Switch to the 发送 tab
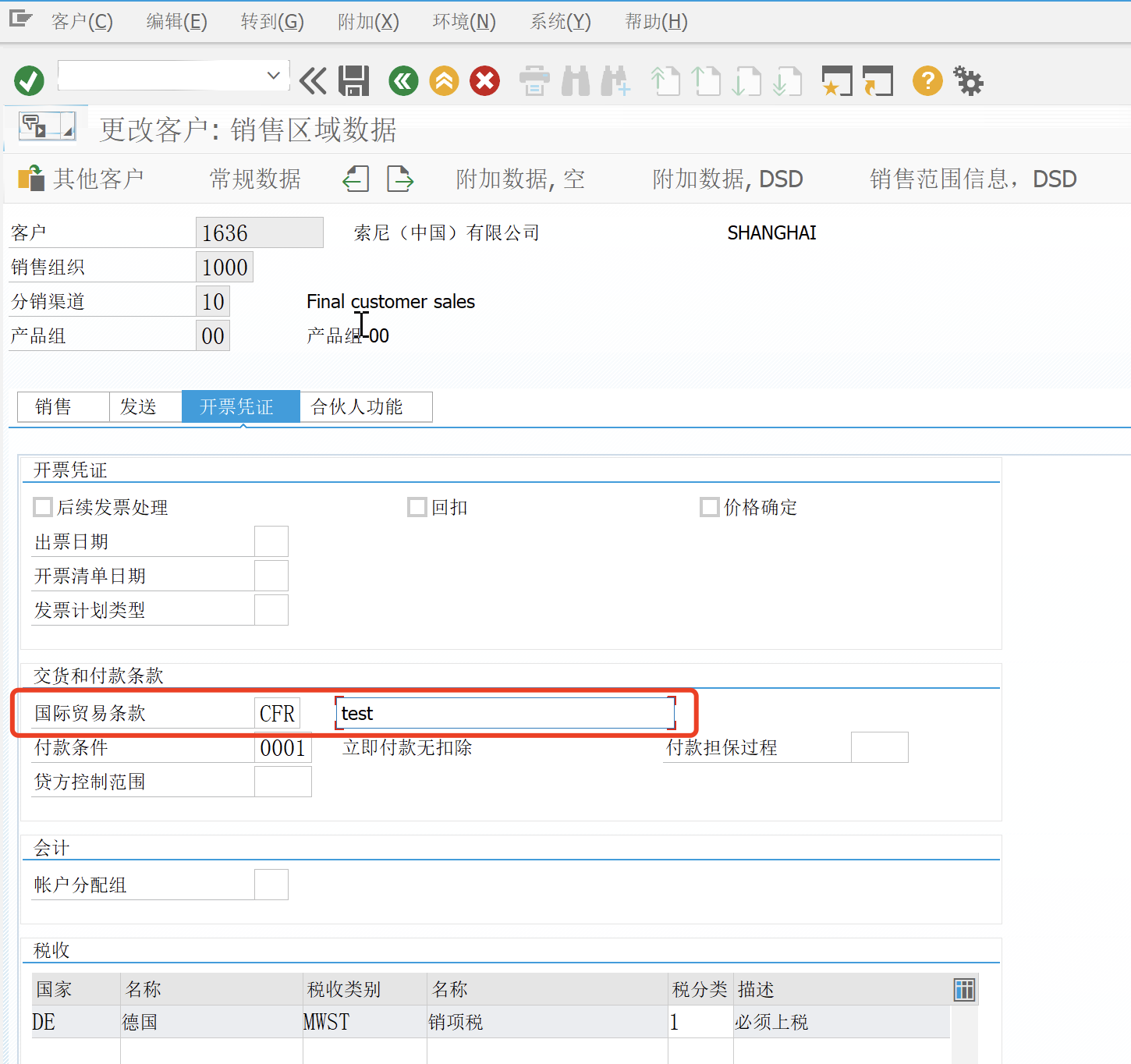Image resolution: width=1131 pixels, height=1064 pixels. click(x=145, y=407)
